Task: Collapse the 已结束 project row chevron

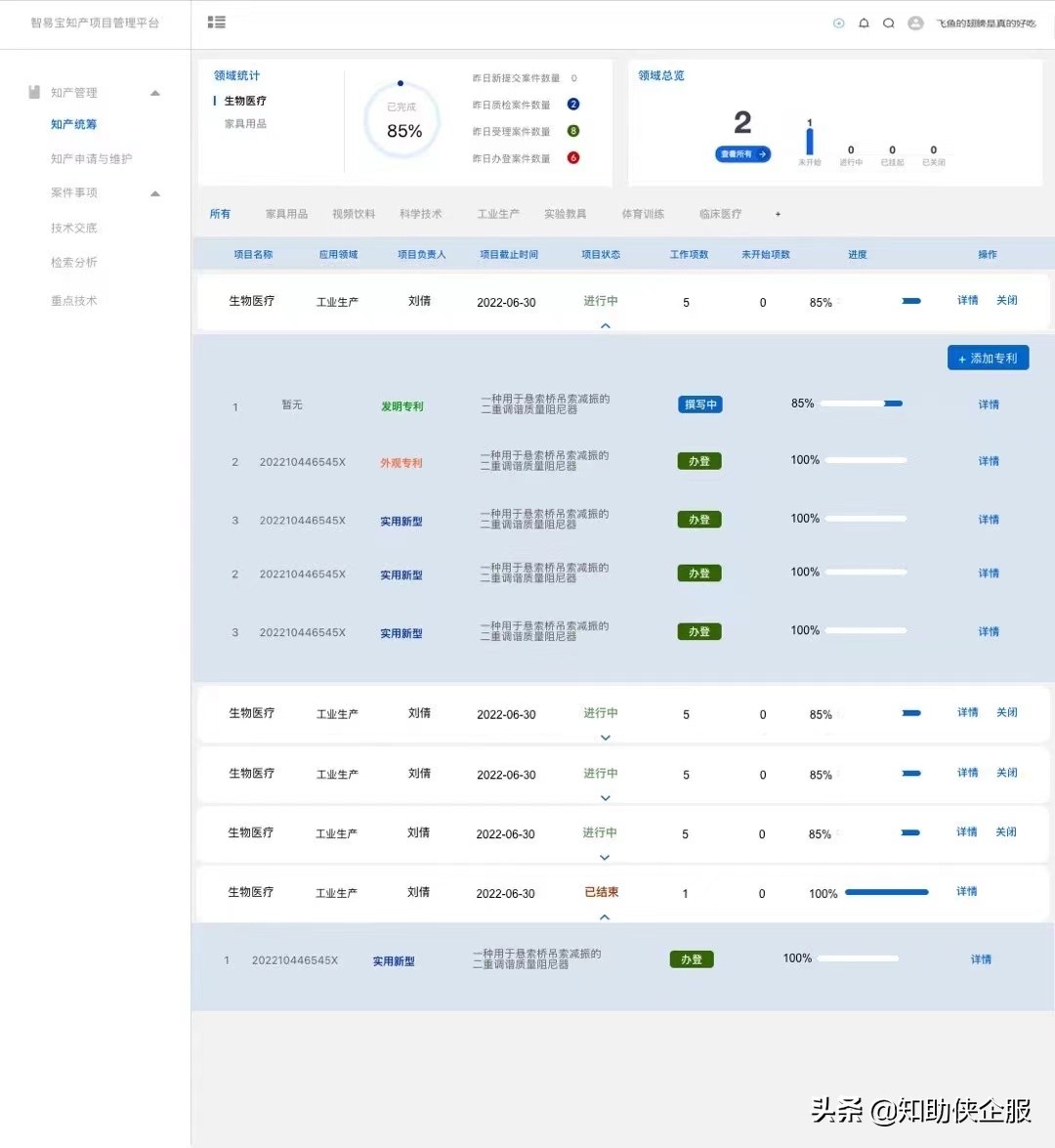Action: 605,916
